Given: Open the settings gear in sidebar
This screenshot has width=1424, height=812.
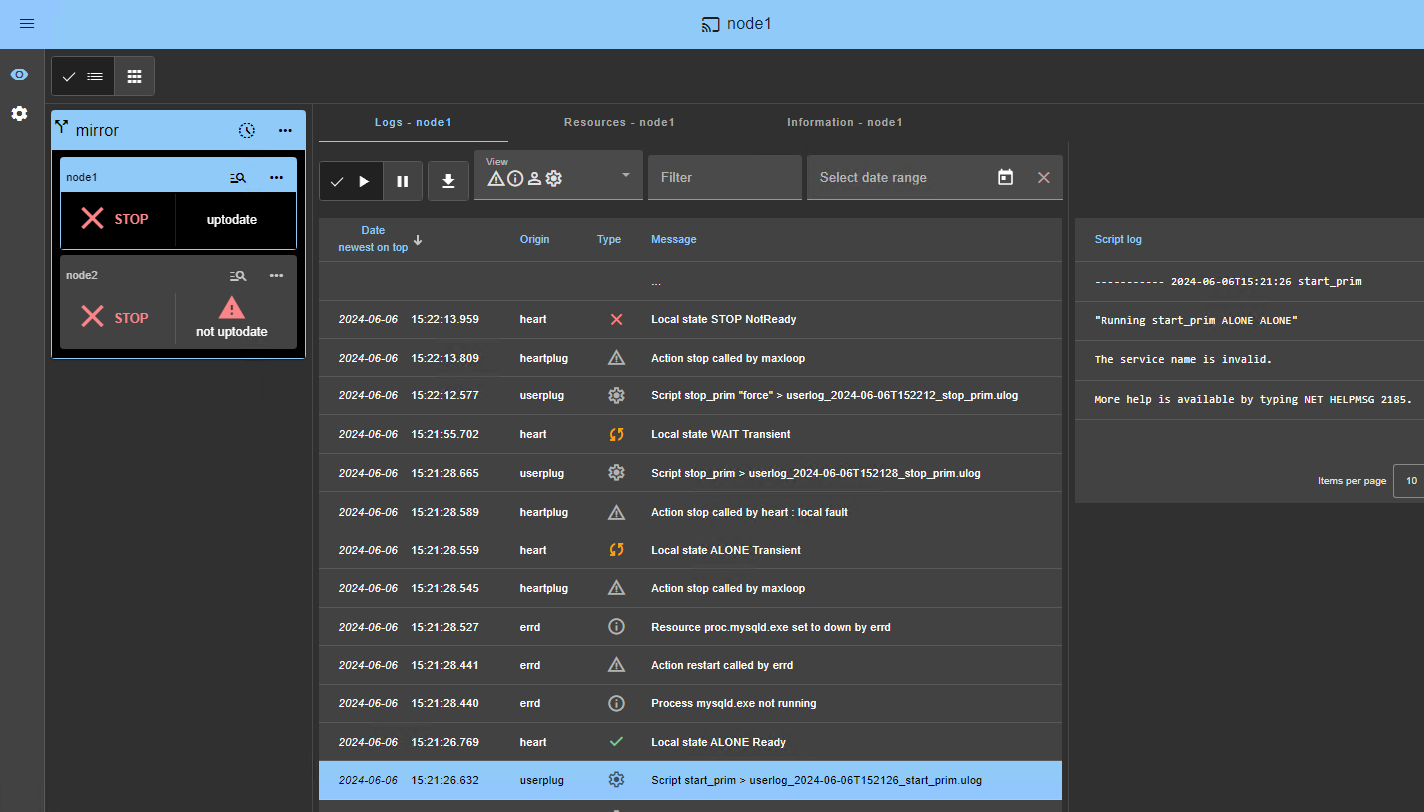Looking at the screenshot, I should (19, 114).
